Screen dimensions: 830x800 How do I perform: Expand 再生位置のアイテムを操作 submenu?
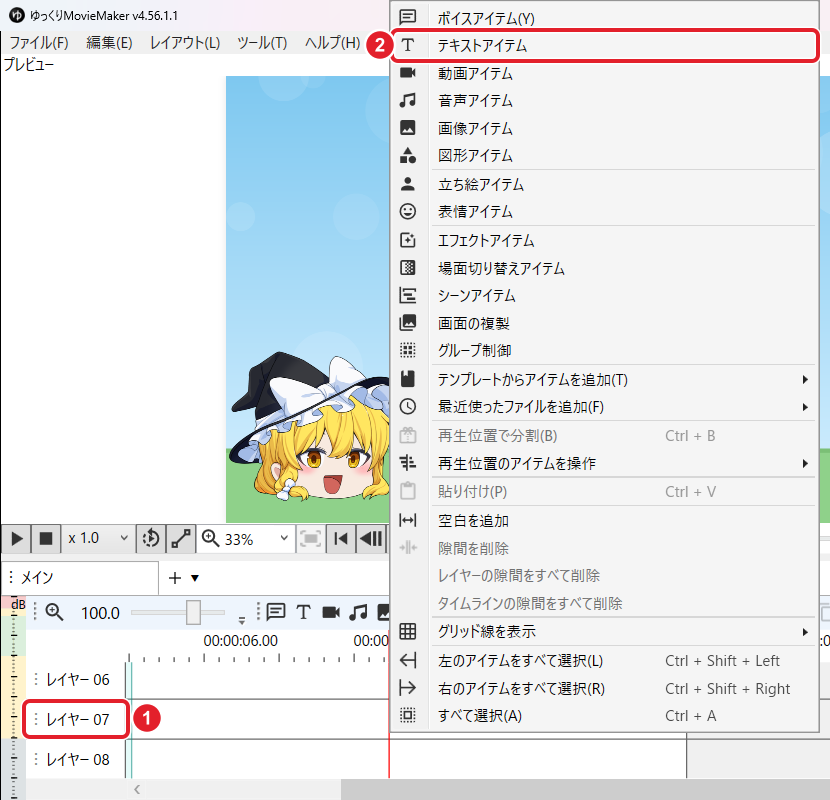coord(604,464)
